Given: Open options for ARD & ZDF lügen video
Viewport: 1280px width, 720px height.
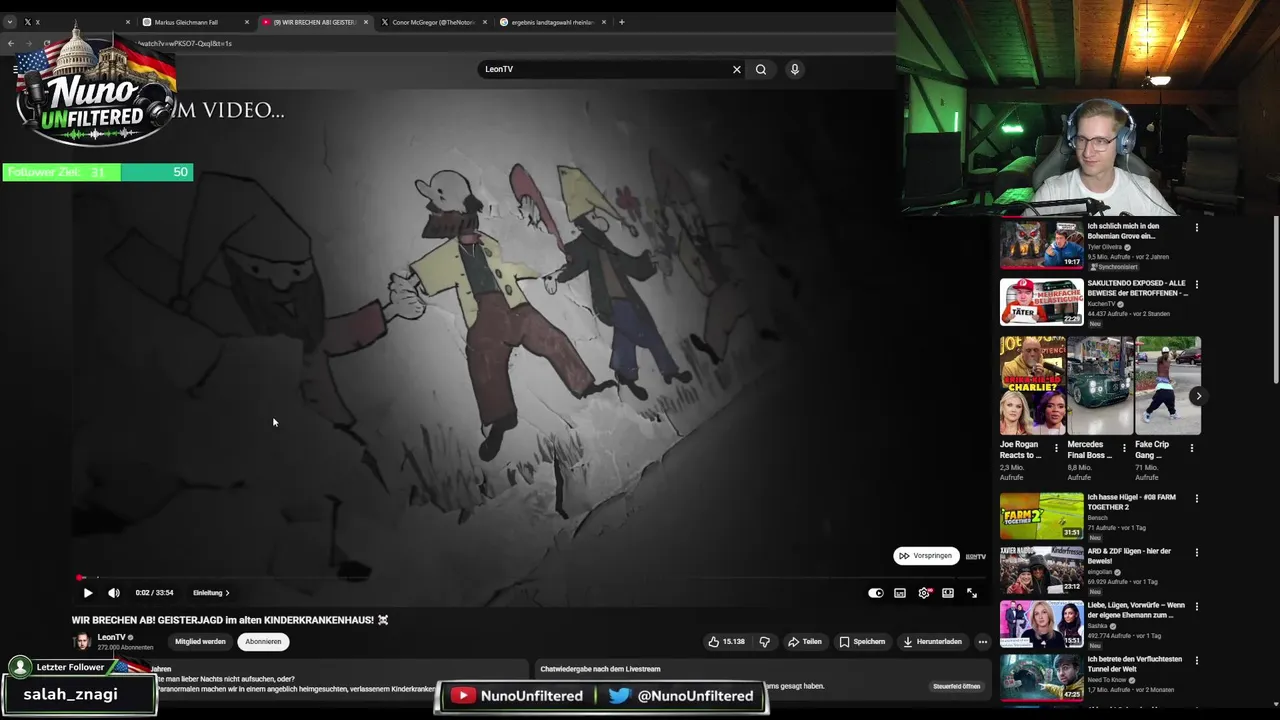Looking at the screenshot, I should tap(1196, 553).
